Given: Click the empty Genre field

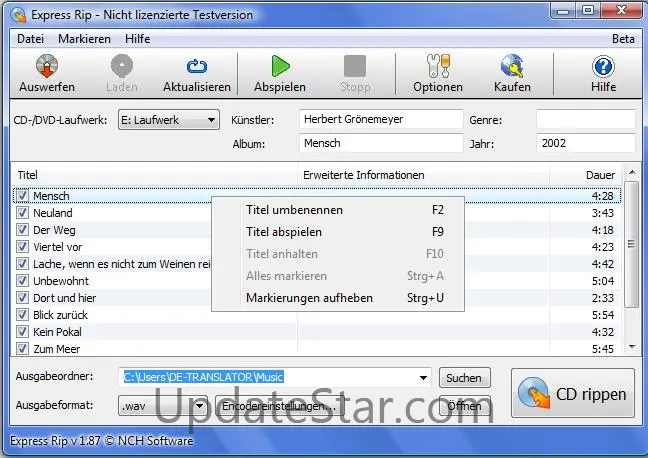Looking at the screenshot, I should pos(586,119).
